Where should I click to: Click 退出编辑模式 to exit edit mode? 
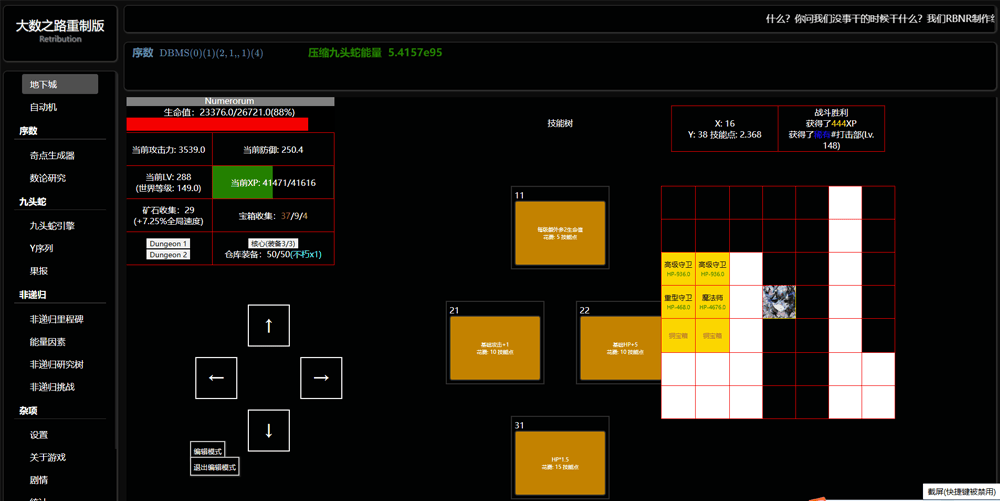(x=215, y=467)
